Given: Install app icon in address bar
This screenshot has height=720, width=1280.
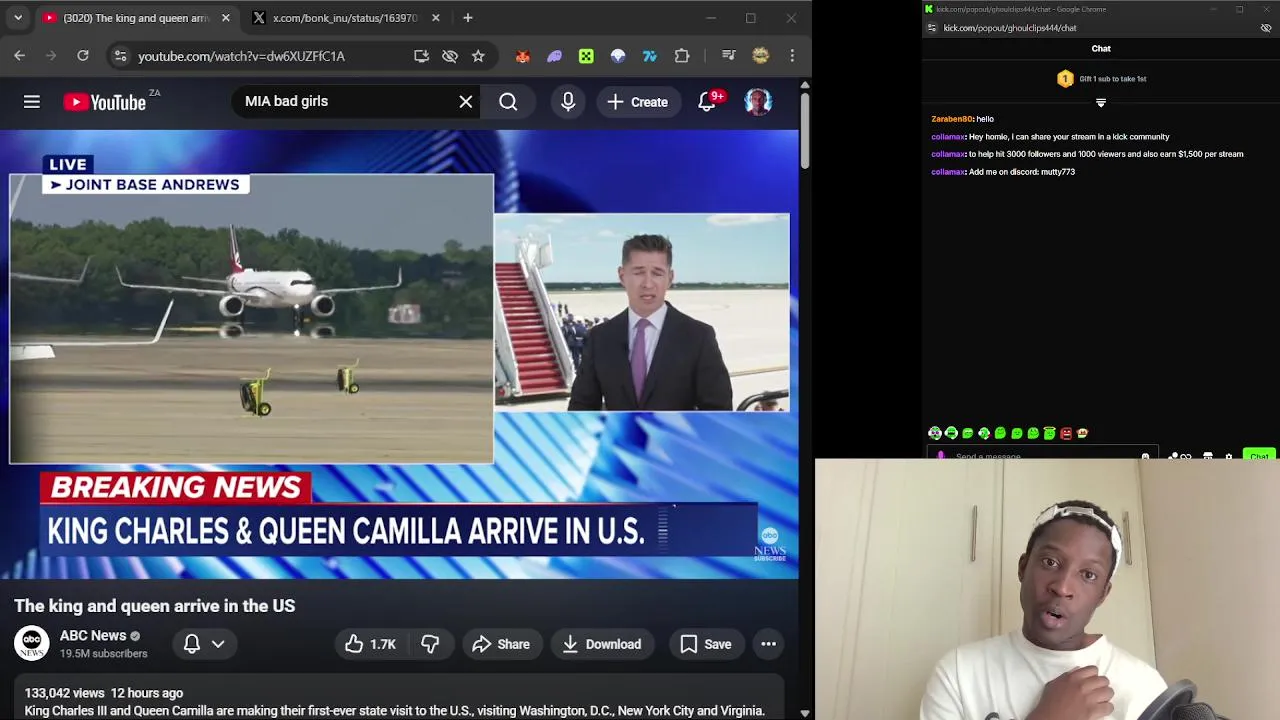Looking at the screenshot, I should click(422, 56).
